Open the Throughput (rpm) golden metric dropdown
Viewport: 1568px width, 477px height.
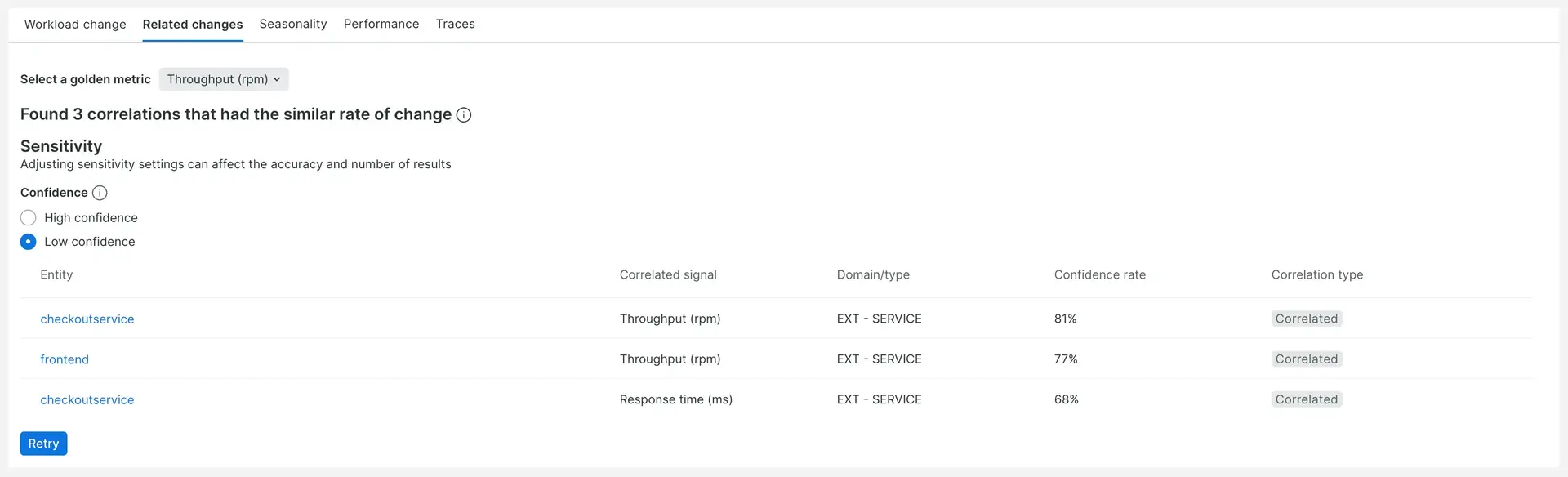[x=224, y=79]
